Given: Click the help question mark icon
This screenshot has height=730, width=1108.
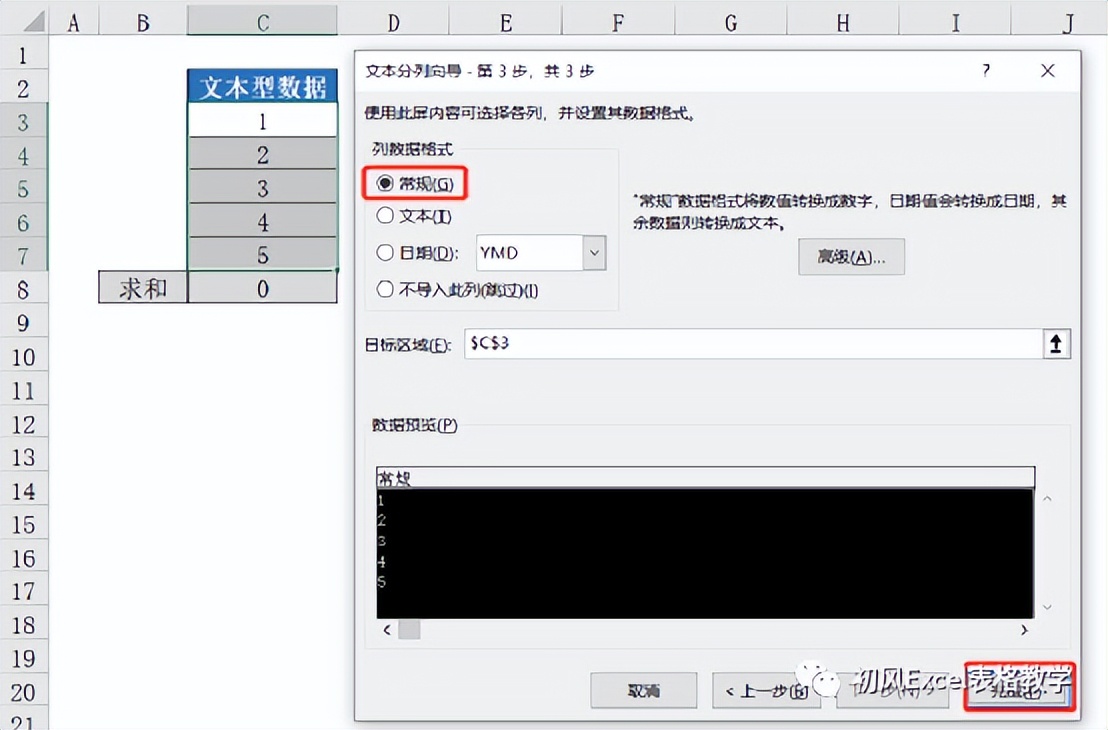Looking at the screenshot, I should coord(986,70).
